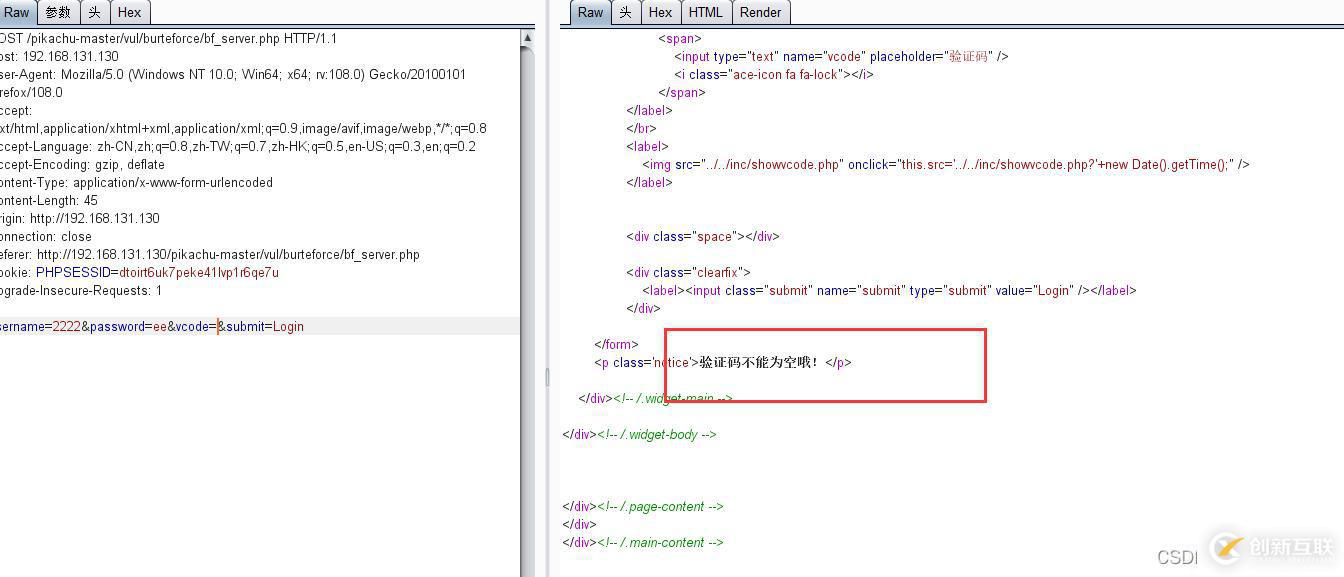The height and width of the screenshot is (577, 1344).
Task: Click the Accept-Encoding gzip, deflate line
Action: (x=82, y=165)
